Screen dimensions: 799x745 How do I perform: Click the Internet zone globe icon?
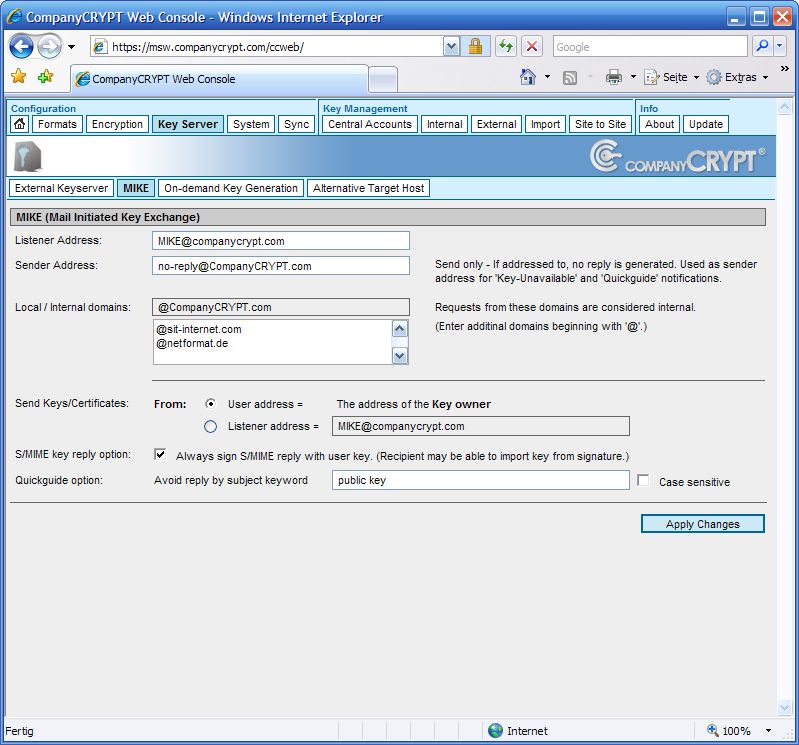(495, 731)
